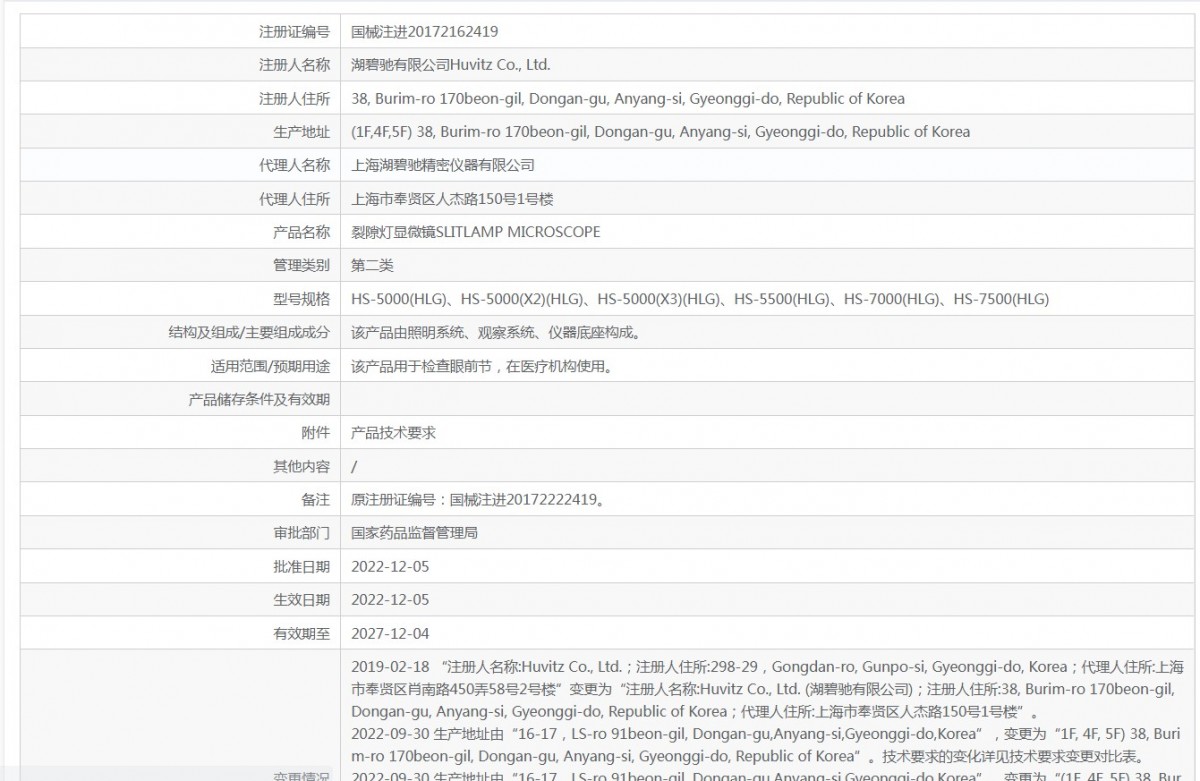The image size is (1200, 781).
Task: Select registrant name 湖碧驰有限公司Huvitz Co., Ltd.
Action: tap(451, 65)
